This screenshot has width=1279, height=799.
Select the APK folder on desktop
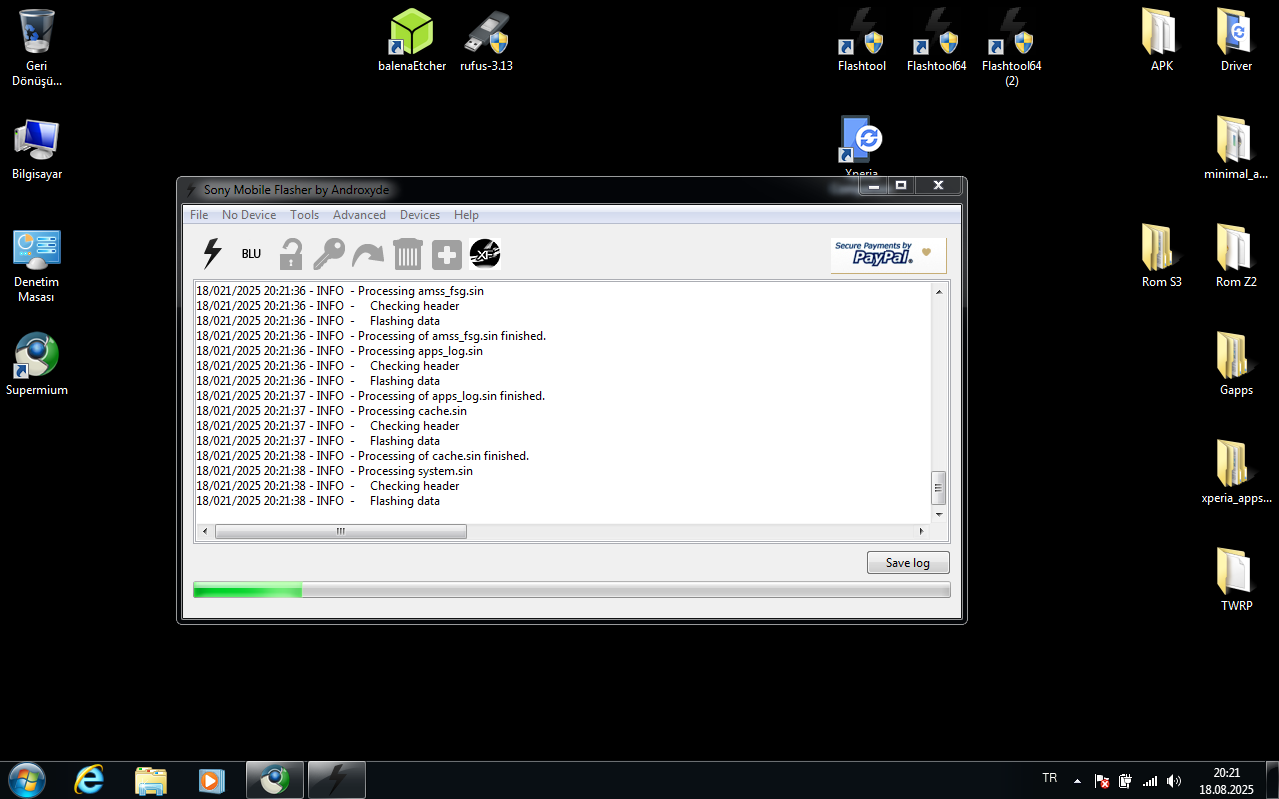coord(1162,41)
